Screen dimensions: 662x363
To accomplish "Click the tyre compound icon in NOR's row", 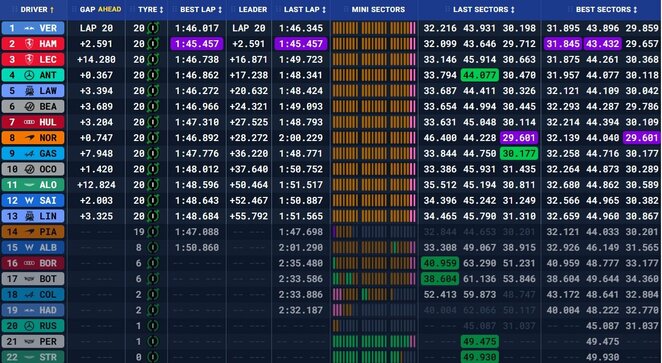I will pos(153,138).
